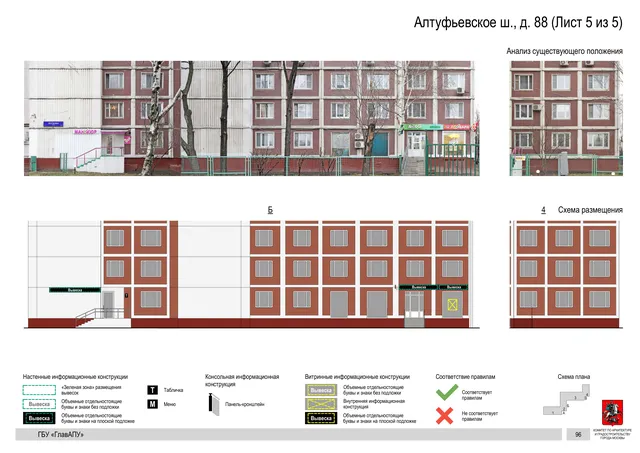The image size is (640, 453).
Task: Click the committee name text under the coat of arms
Action: point(613,434)
